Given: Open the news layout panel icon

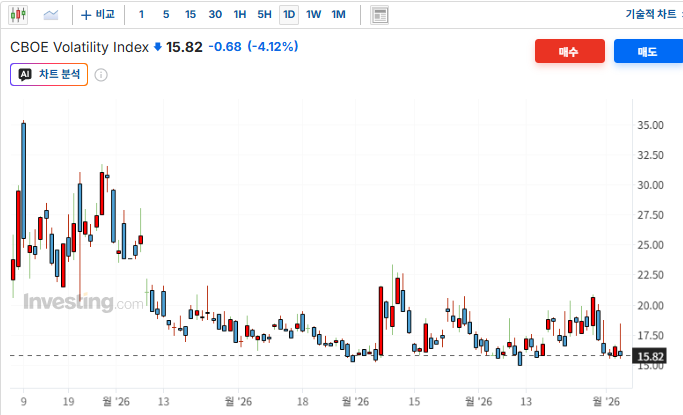Looking at the screenshot, I should coord(379,15).
